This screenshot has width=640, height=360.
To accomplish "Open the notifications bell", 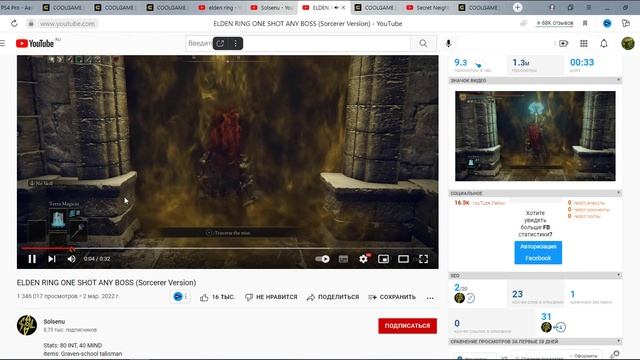I will 604,43.
